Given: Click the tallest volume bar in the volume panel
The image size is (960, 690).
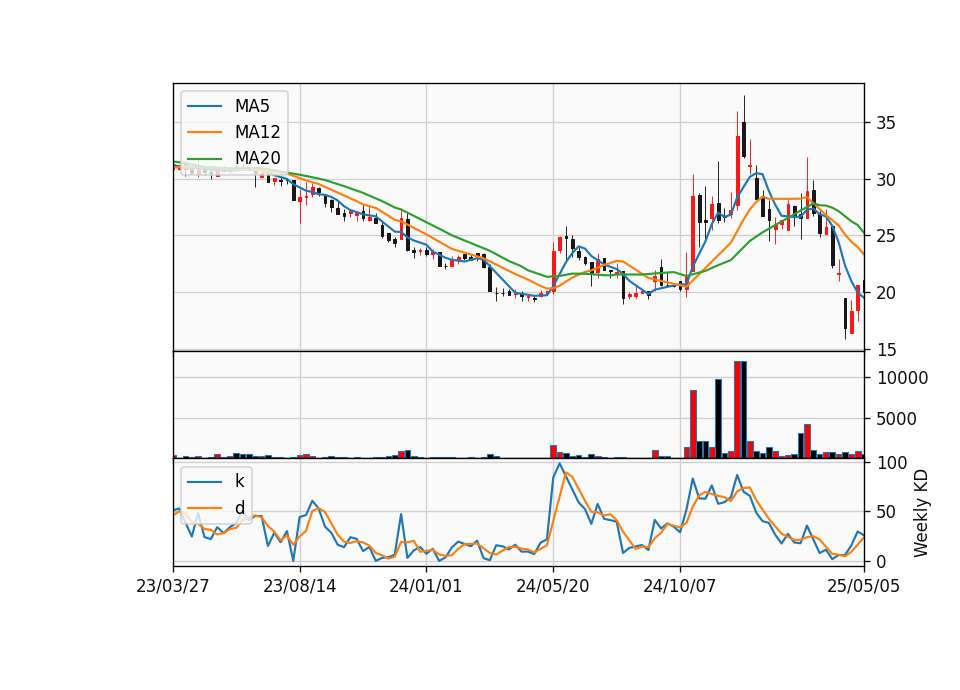Looking at the screenshot, I should tap(740, 410).
